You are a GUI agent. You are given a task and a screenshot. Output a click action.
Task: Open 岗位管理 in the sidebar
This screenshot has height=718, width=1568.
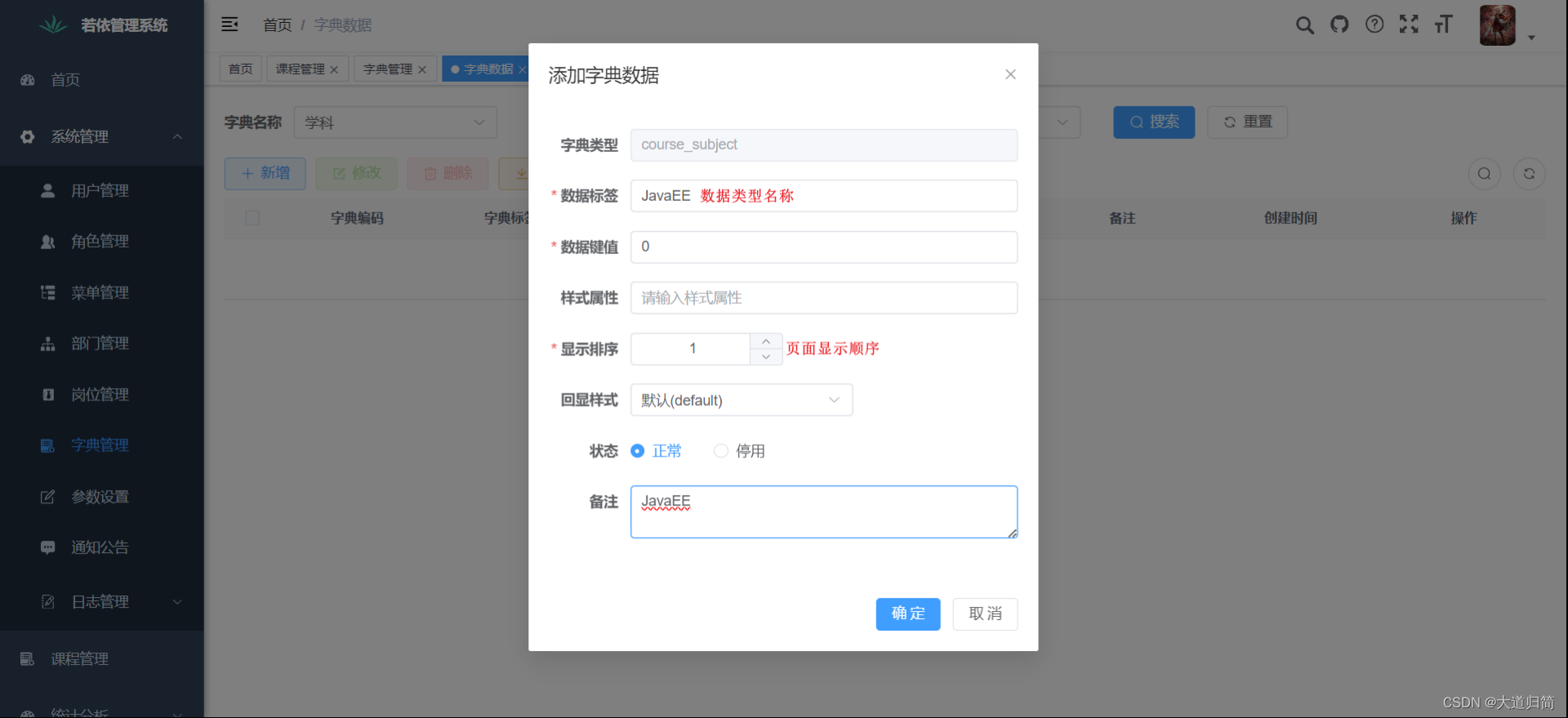(102, 395)
